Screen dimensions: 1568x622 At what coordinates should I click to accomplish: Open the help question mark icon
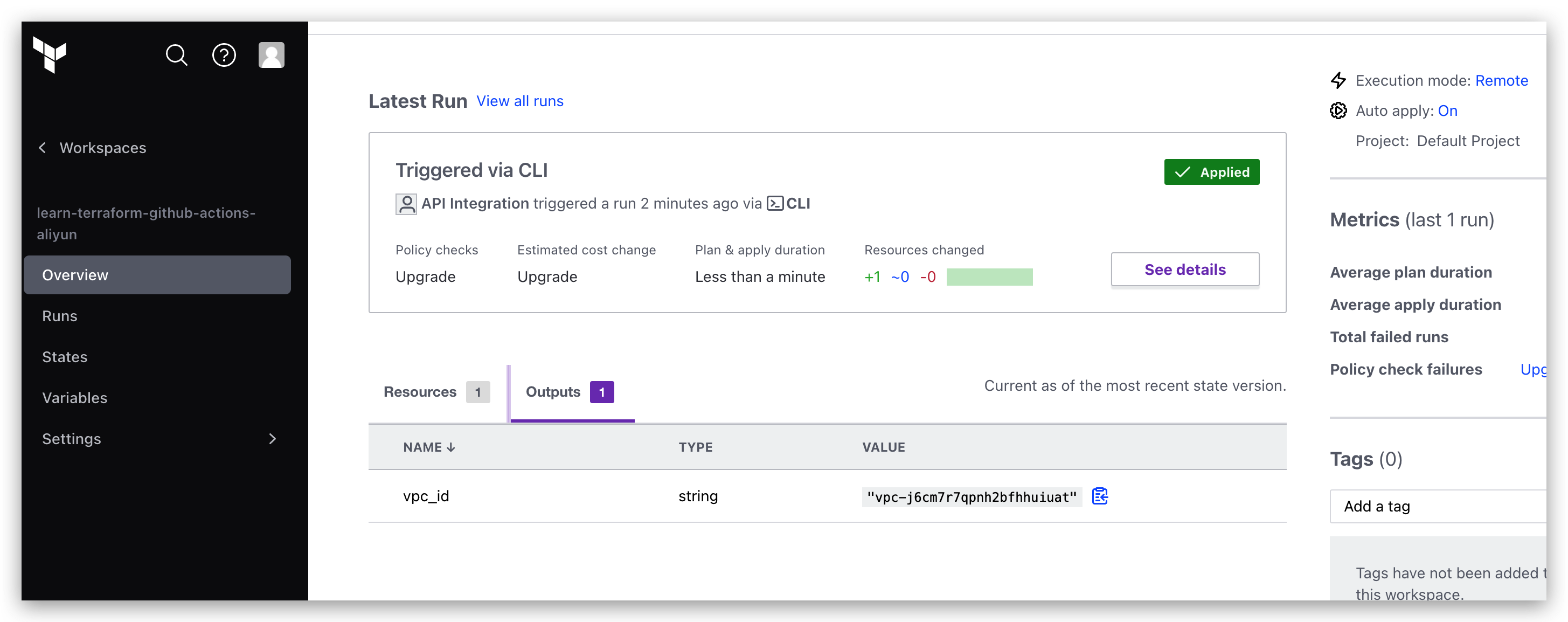click(x=224, y=56)
